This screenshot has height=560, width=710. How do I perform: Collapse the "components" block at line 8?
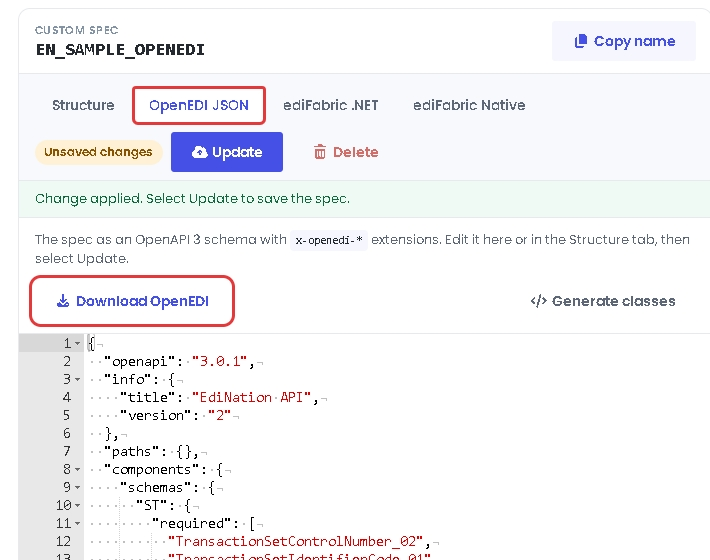pos(77,469)
